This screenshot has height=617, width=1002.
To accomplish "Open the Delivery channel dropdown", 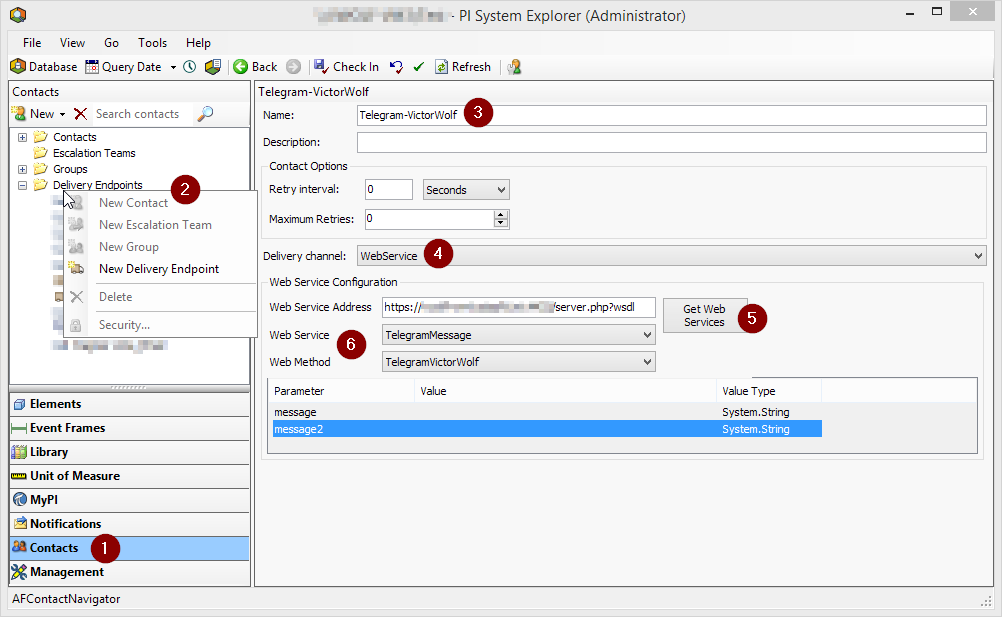I will pos(671,256).
